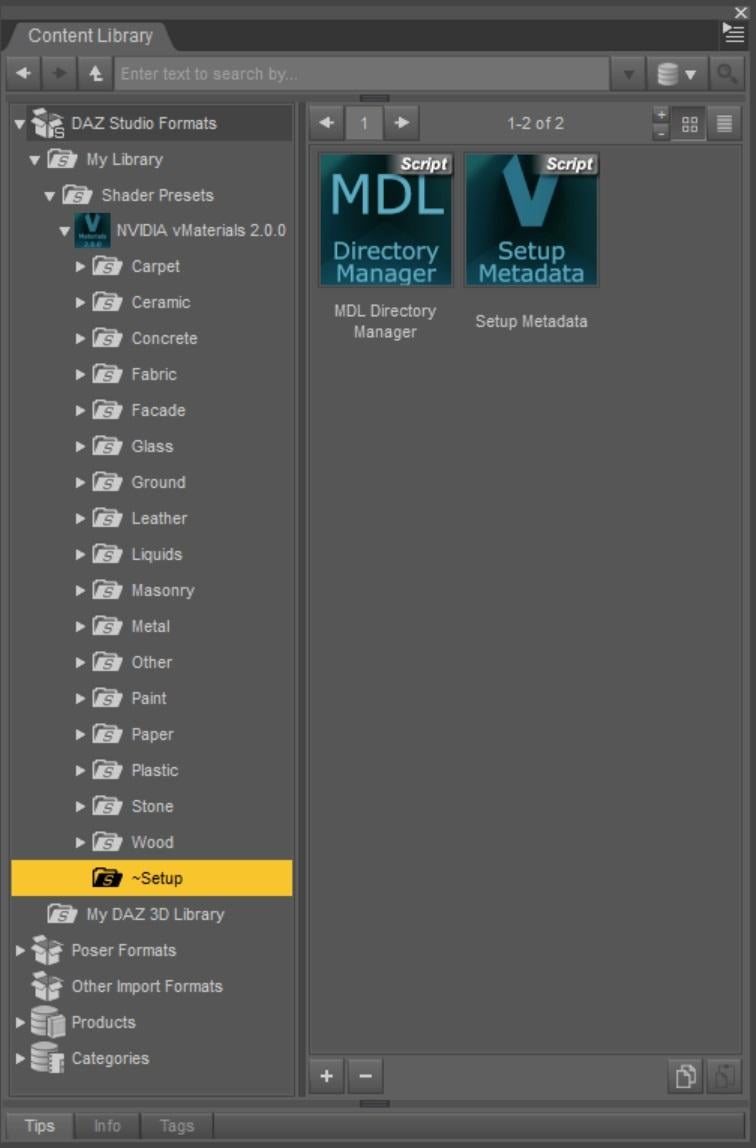Expand the Products node

20,1022
